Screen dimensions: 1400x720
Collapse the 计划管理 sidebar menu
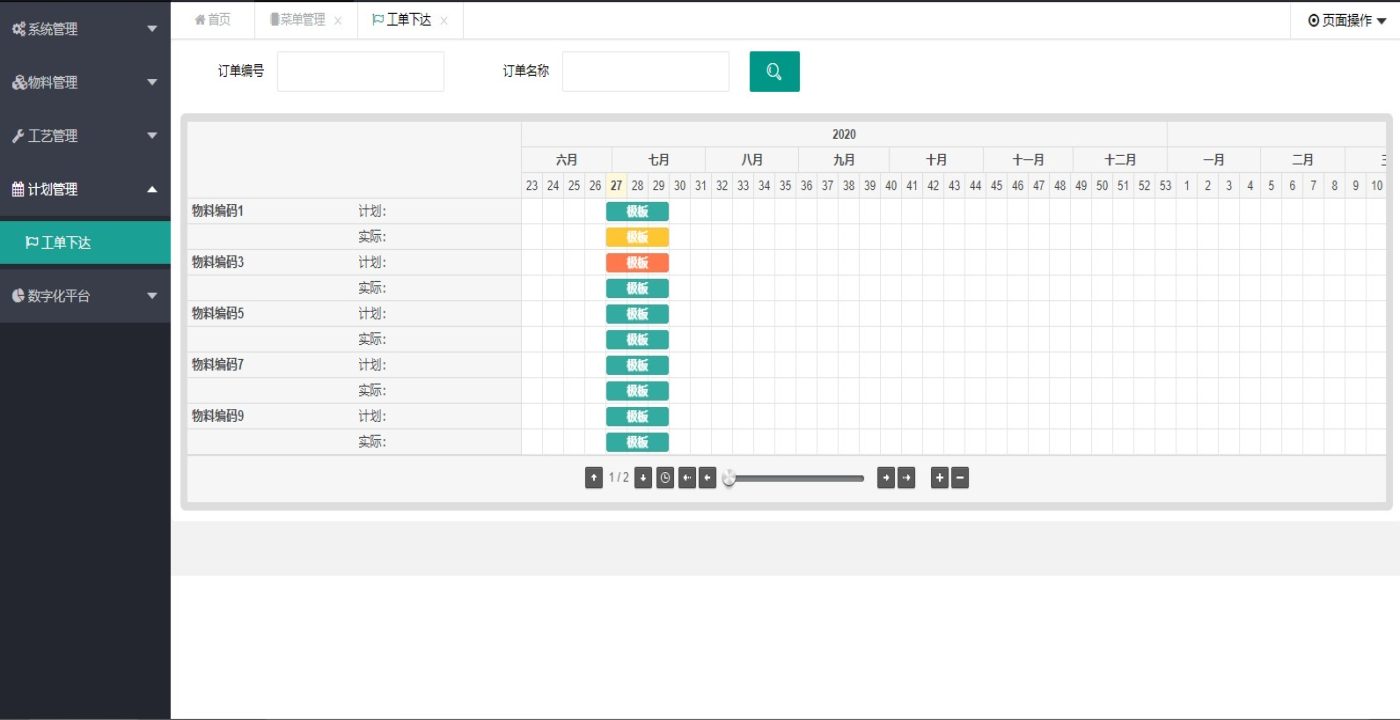(85, 189)
